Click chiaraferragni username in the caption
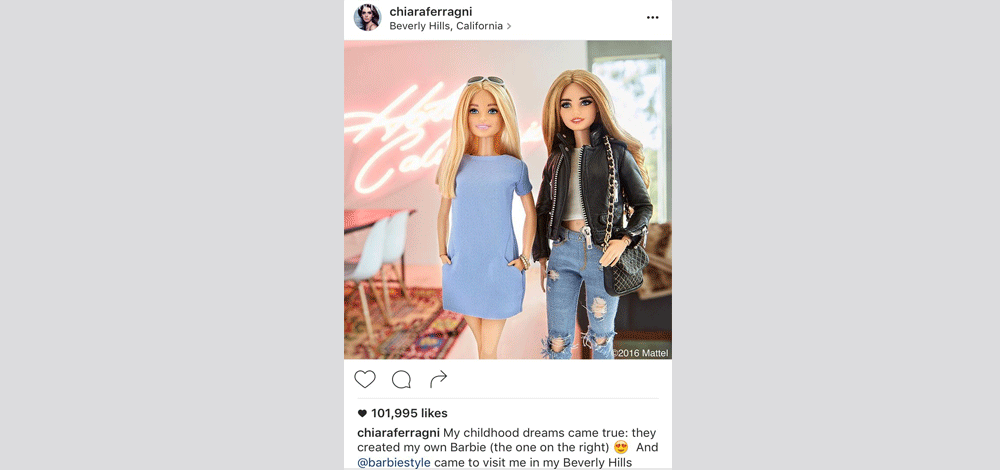1000x470 pixels. (x=399, y=432)
